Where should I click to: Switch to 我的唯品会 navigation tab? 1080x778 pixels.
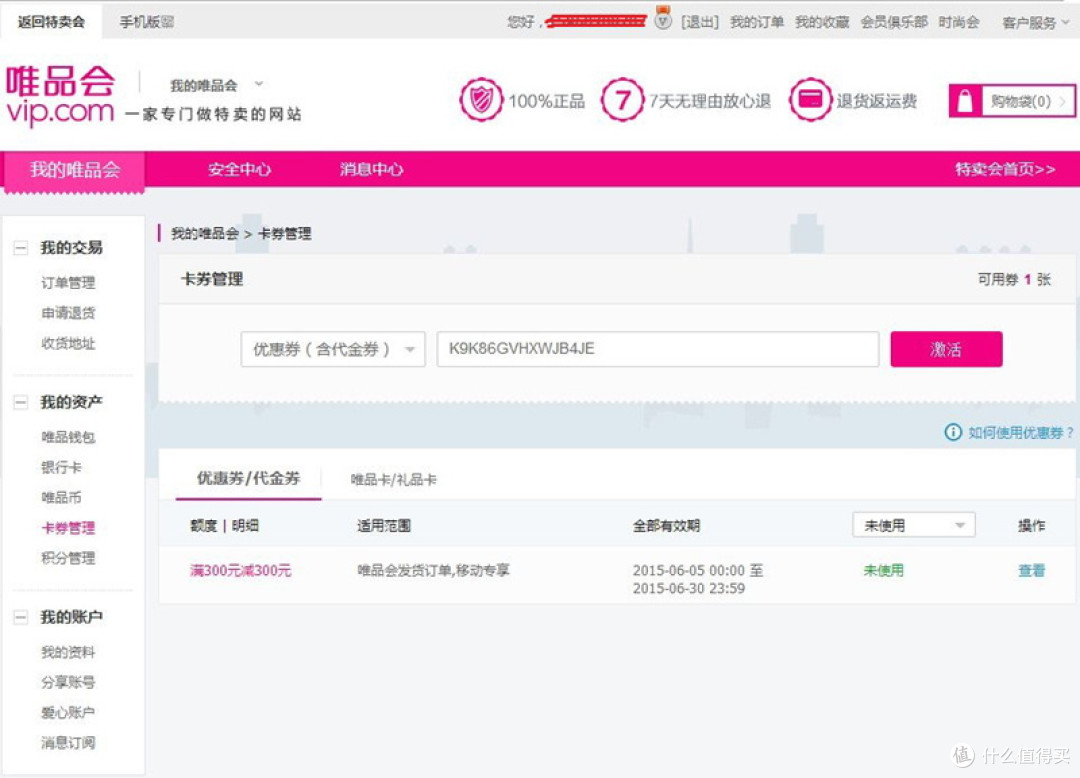tap(74, 169)
